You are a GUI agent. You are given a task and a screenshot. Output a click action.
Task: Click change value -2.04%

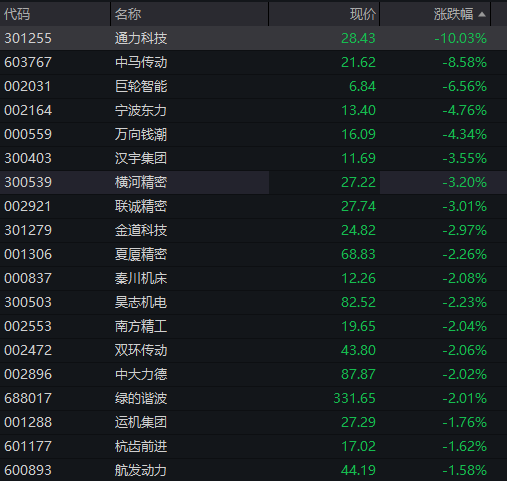pos(465,326)
